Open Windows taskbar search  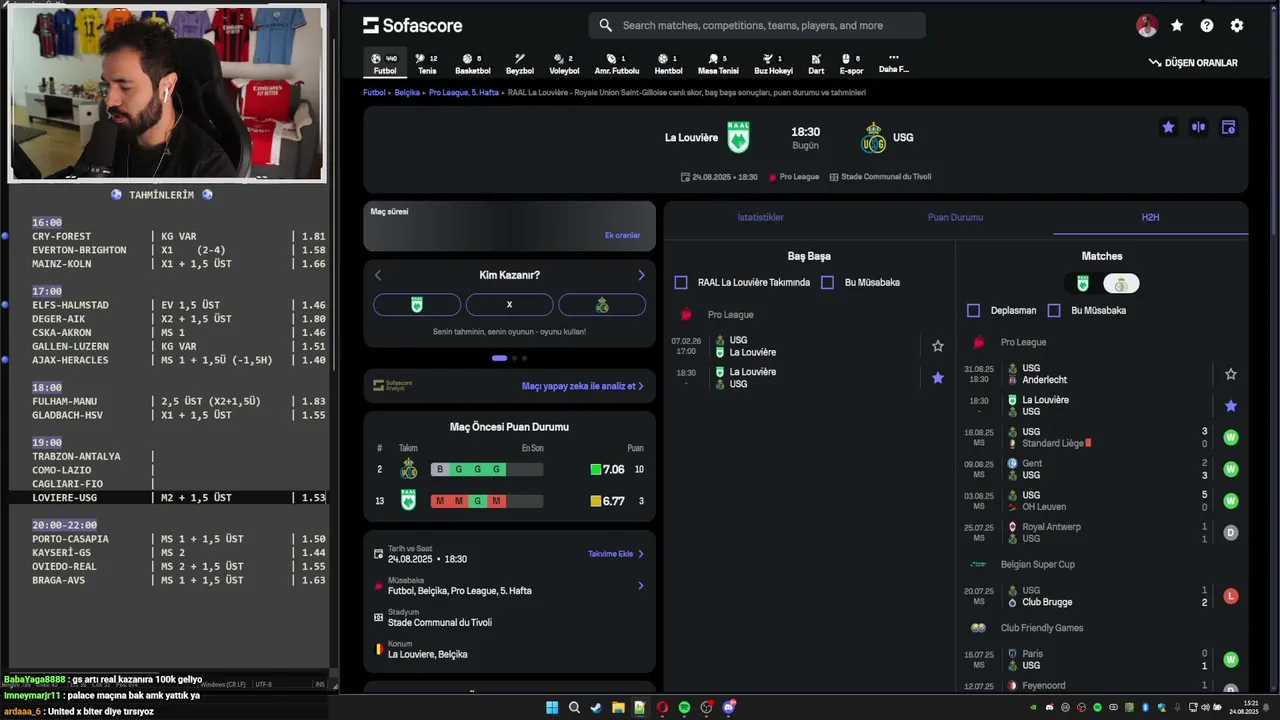click(x=574, y=708)
